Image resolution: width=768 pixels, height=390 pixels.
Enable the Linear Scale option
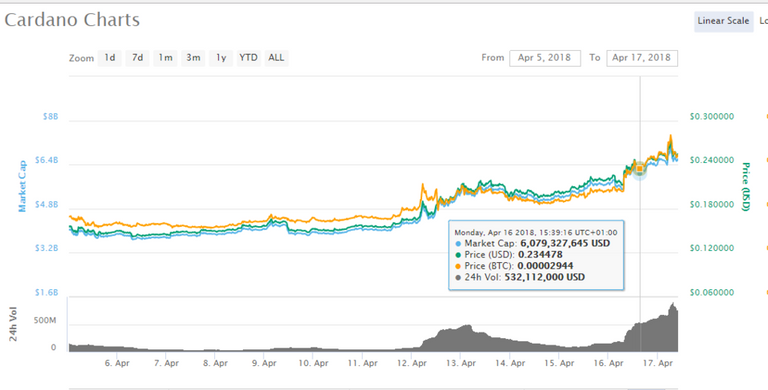click(723, 21)
